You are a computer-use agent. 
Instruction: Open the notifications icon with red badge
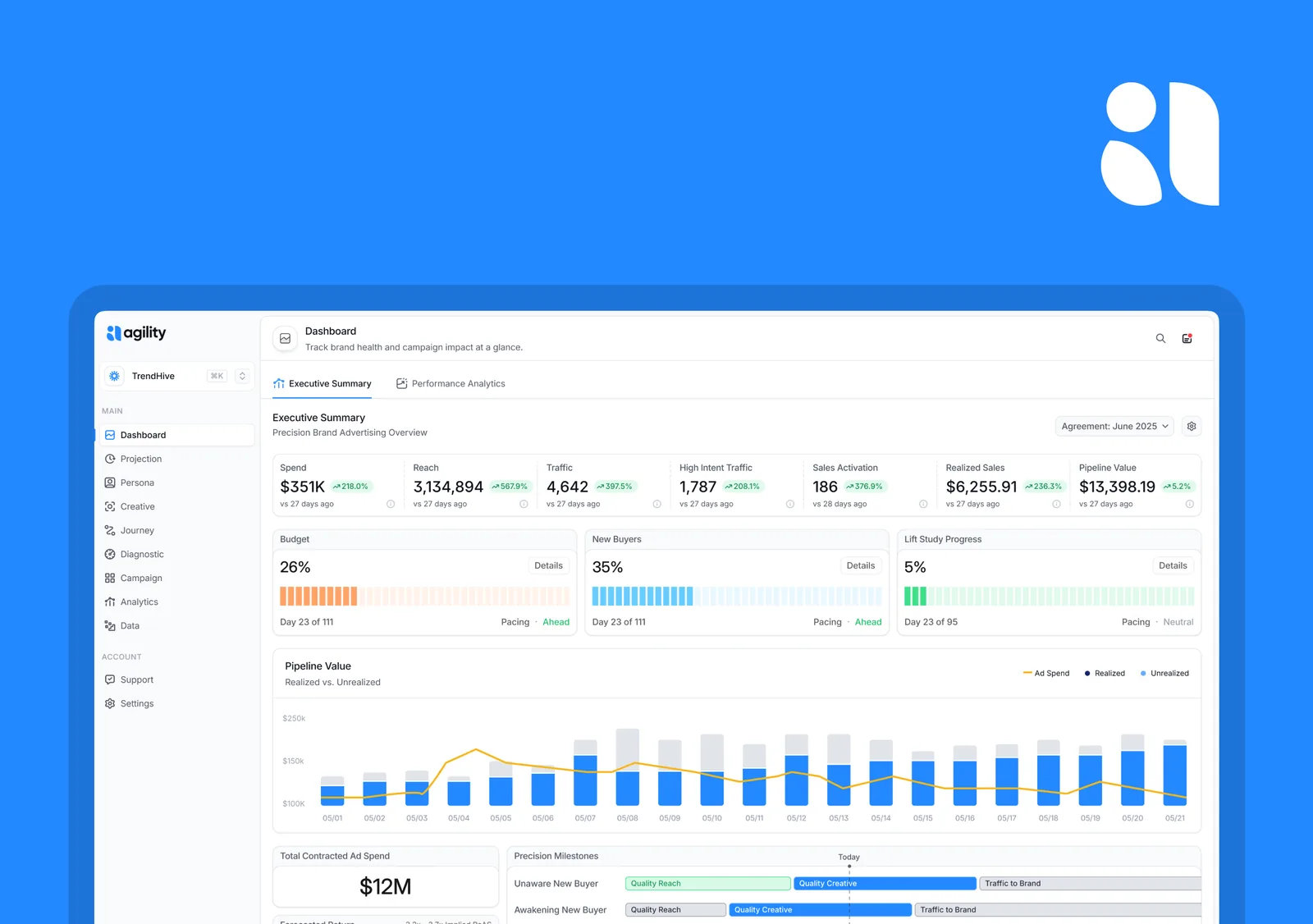click(1187, 338)
